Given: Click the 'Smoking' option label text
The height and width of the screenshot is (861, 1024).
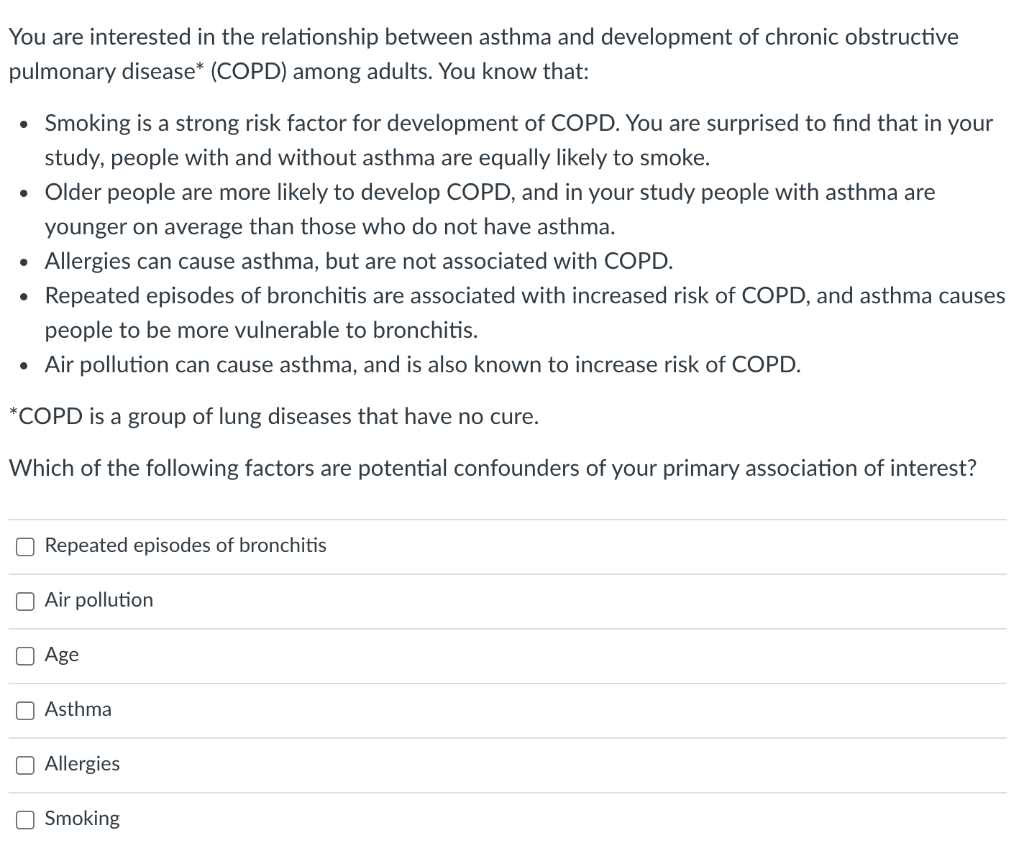Looking at the screenshot, I should tap(82, 819).
